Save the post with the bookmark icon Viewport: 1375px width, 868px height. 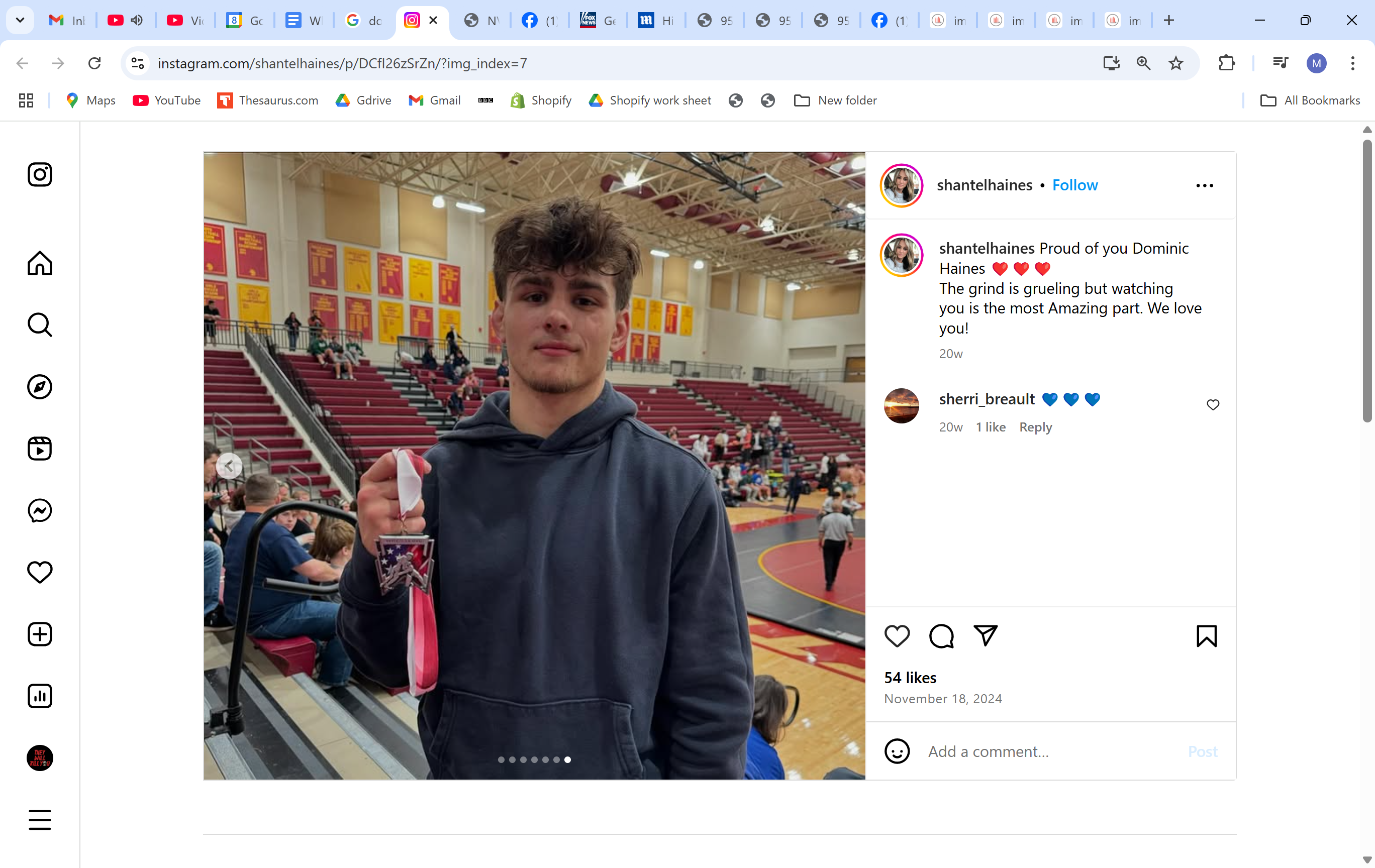pyautogui.click(x=1206, y=636)
